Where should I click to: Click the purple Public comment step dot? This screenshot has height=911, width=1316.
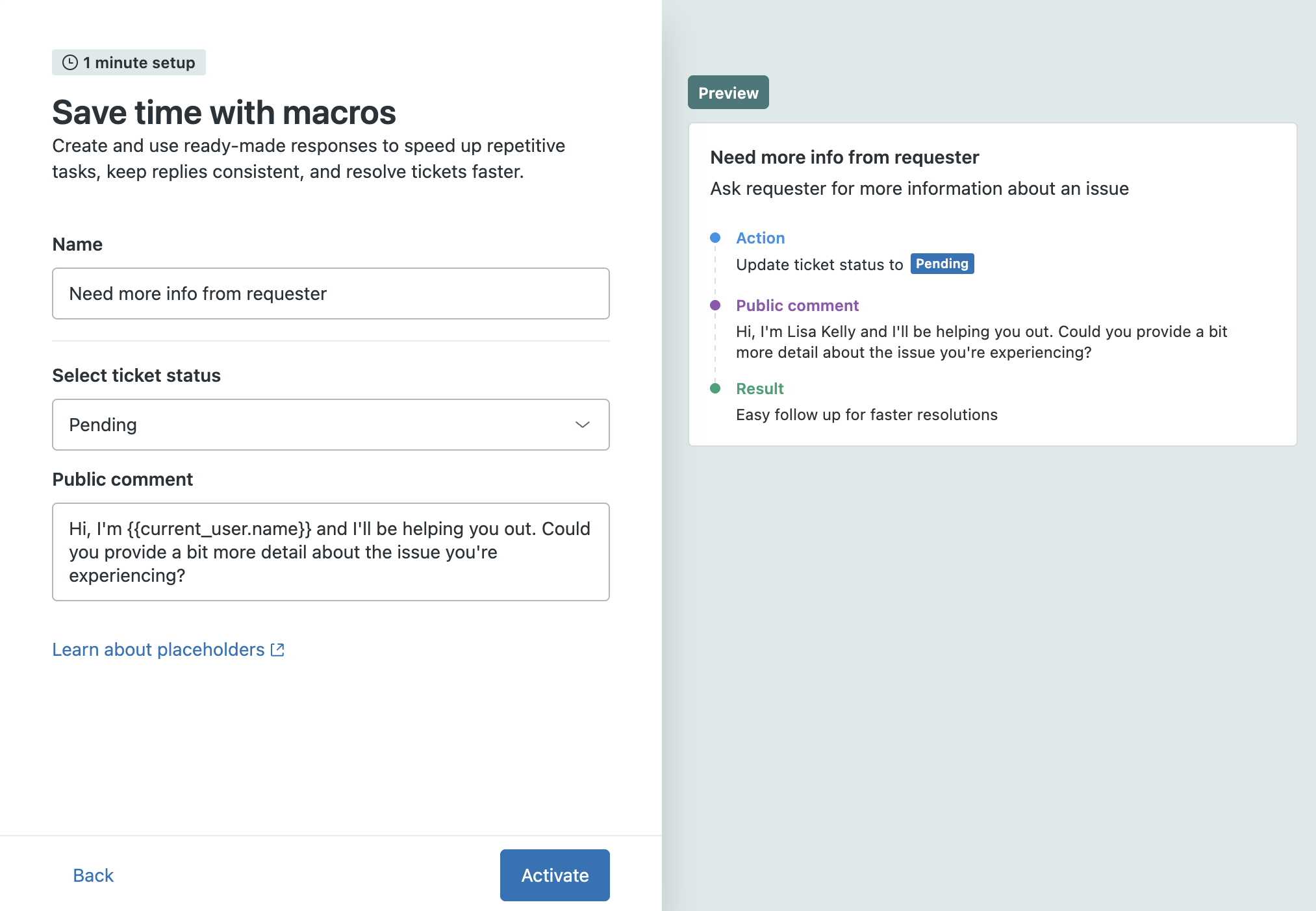tap(715, 305)
